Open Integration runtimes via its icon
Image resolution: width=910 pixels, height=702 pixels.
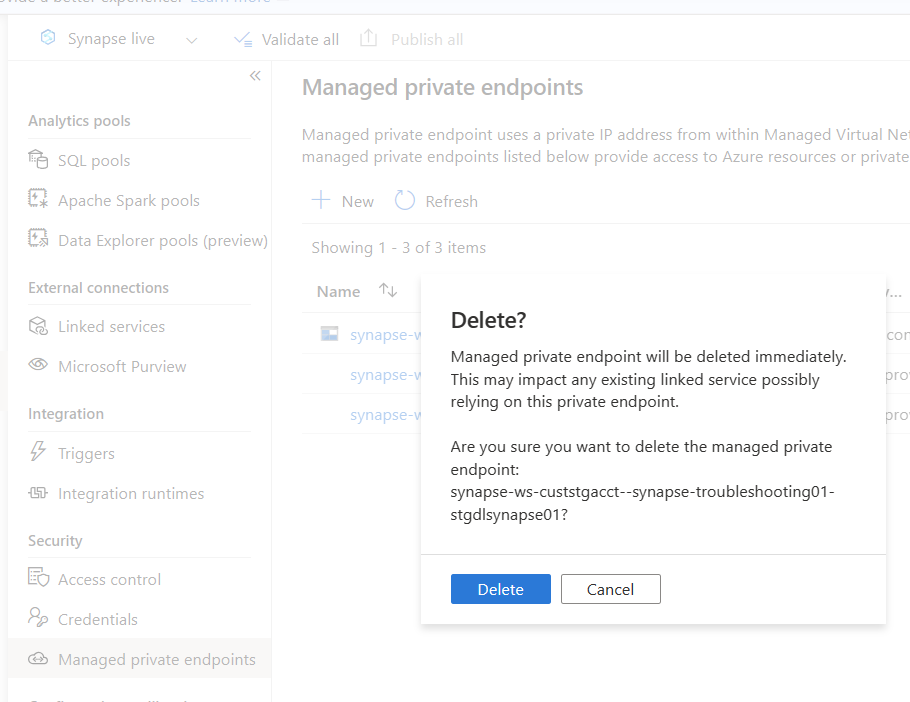[37, 493]
